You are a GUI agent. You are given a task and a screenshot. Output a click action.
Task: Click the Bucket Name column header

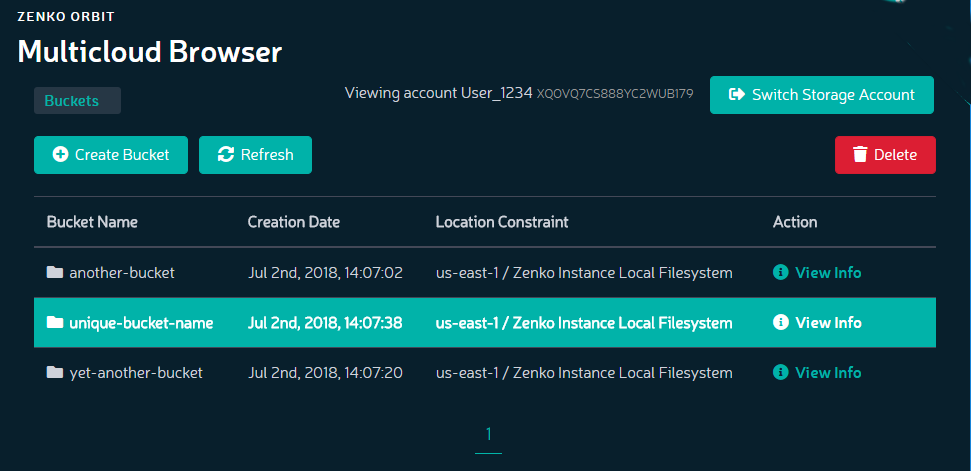(x=92, y=222)
